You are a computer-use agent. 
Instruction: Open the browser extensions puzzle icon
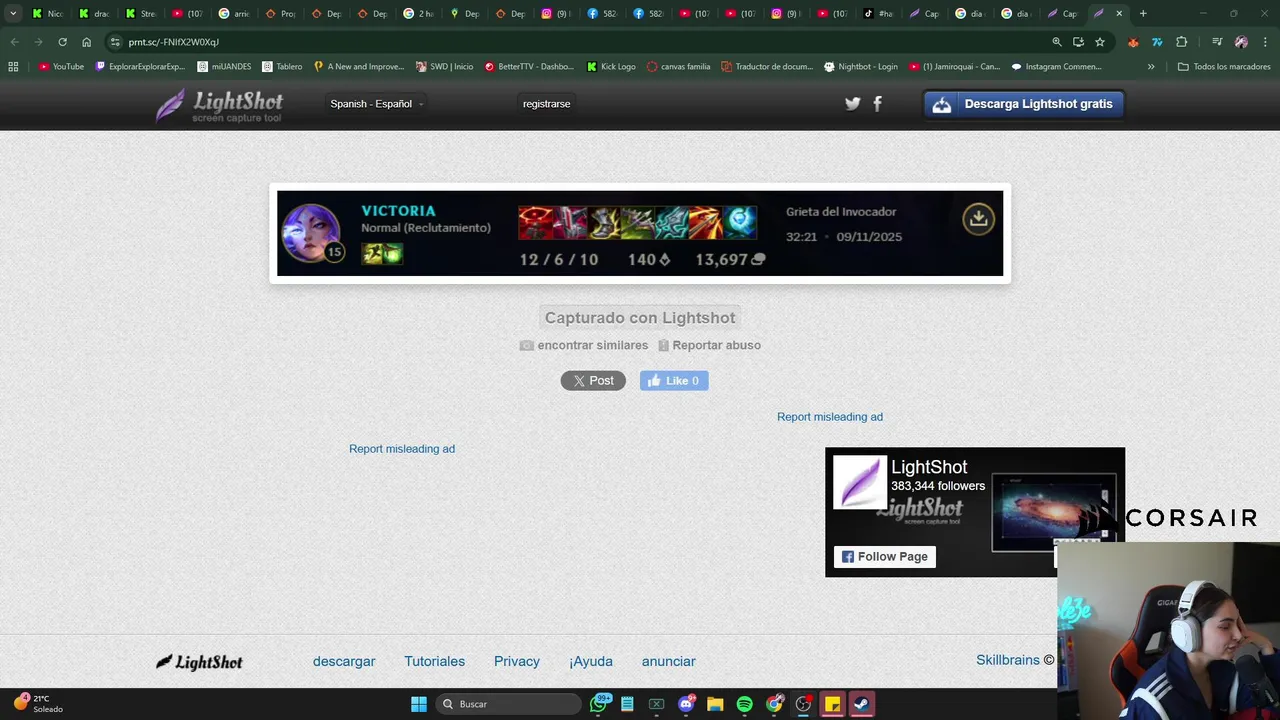coord(1182,42)
